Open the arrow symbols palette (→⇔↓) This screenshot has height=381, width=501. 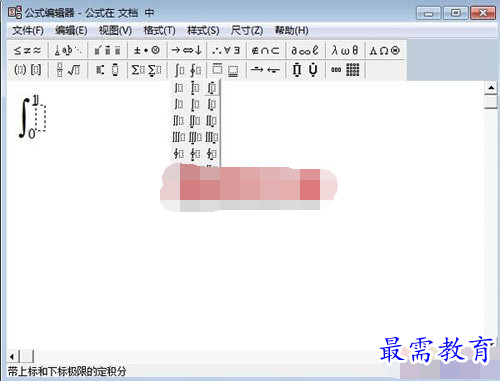[x=186, y=51]
